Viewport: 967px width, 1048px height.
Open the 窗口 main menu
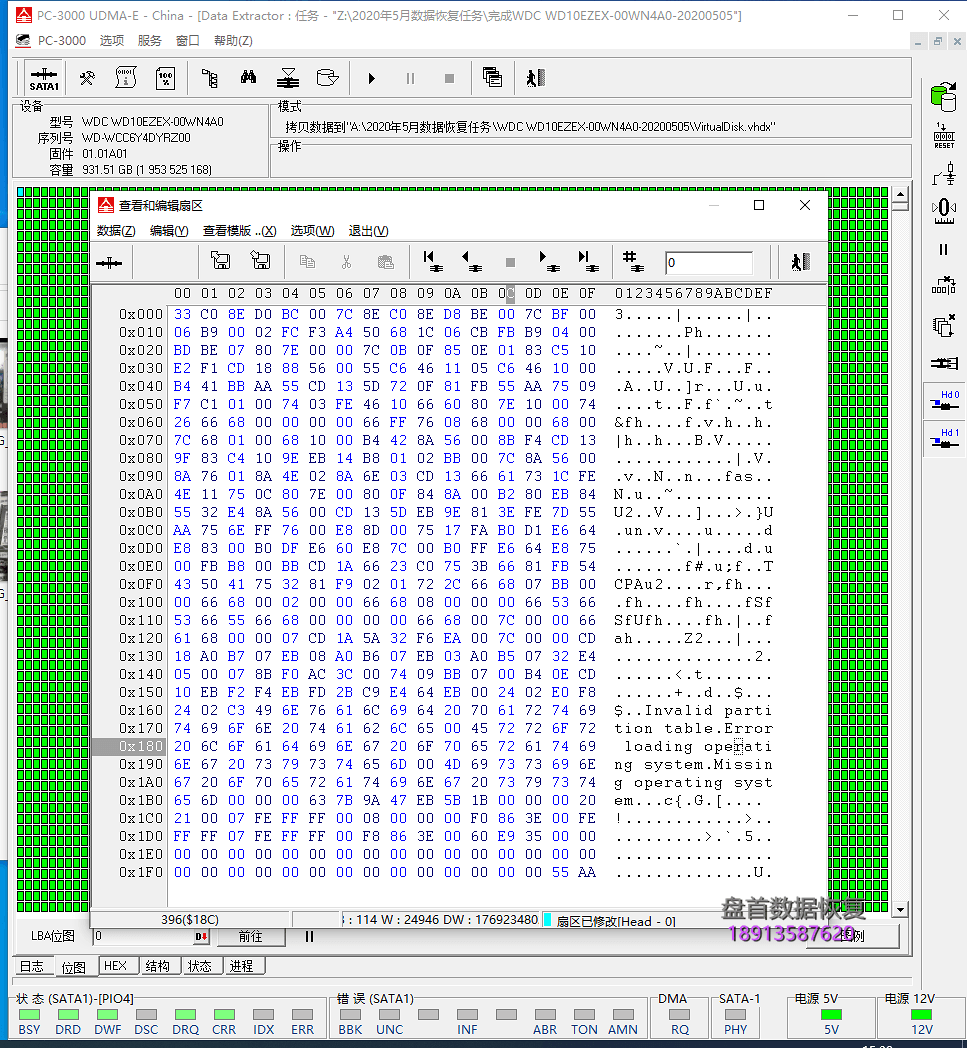[x=188, y=41]
